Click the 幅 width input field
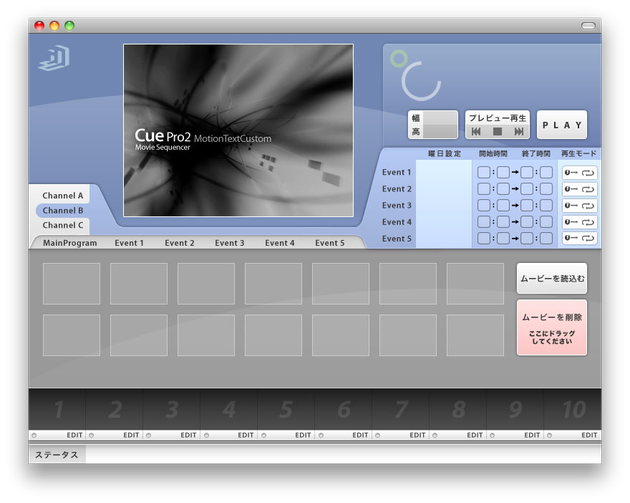The height and width of the screenshot is (503, 630). click(440, 118)
